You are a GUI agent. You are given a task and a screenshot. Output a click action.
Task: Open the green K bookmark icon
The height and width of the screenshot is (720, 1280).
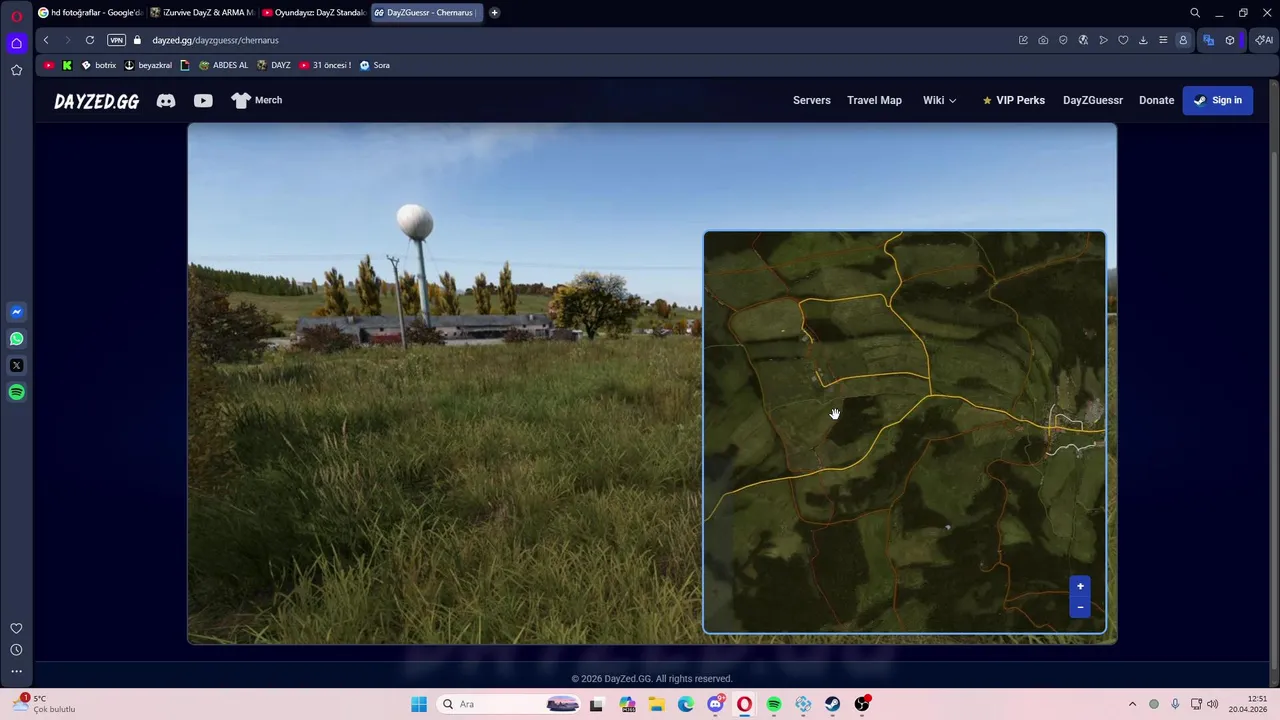click(x=67, y=65)
